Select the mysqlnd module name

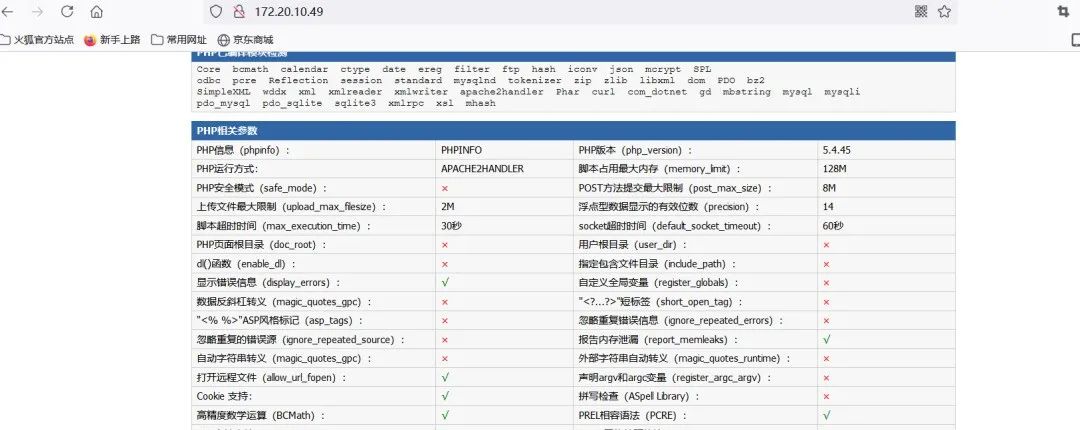[x=475, y=81]
